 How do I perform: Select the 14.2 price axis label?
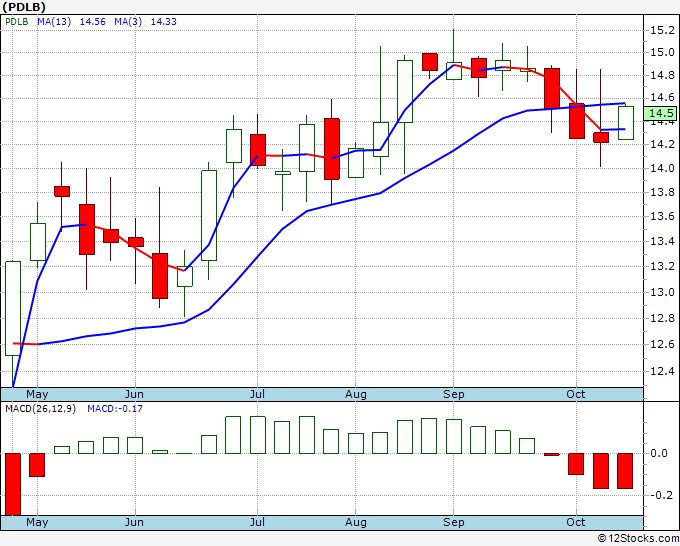(662, 144)
